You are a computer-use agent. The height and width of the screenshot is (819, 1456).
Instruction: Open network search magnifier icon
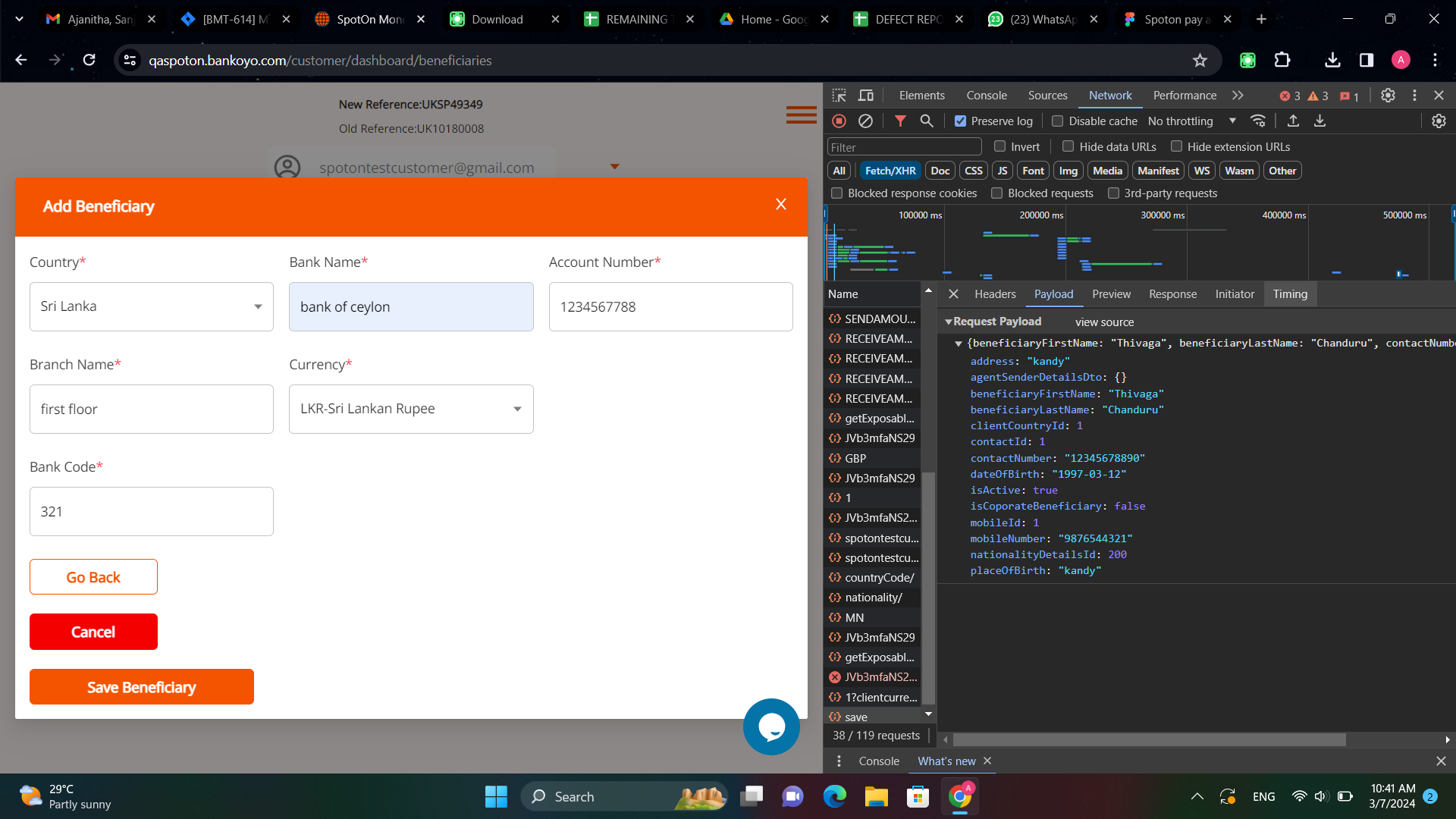click(x=927, y=121)
